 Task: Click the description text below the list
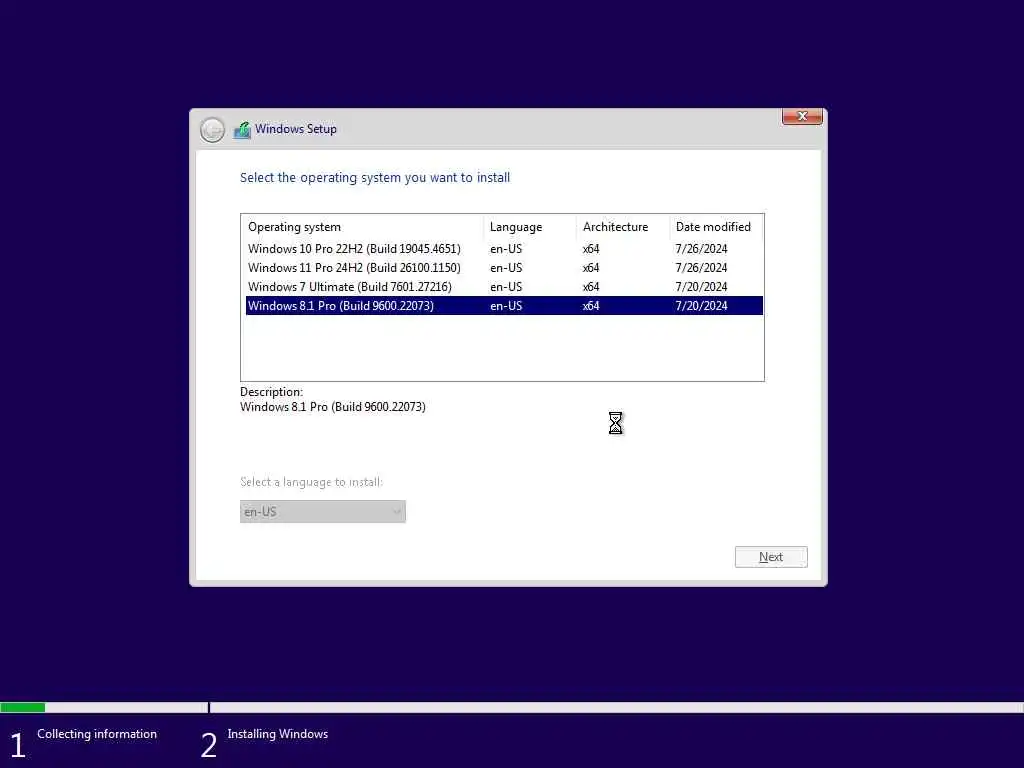pos(332,407)
